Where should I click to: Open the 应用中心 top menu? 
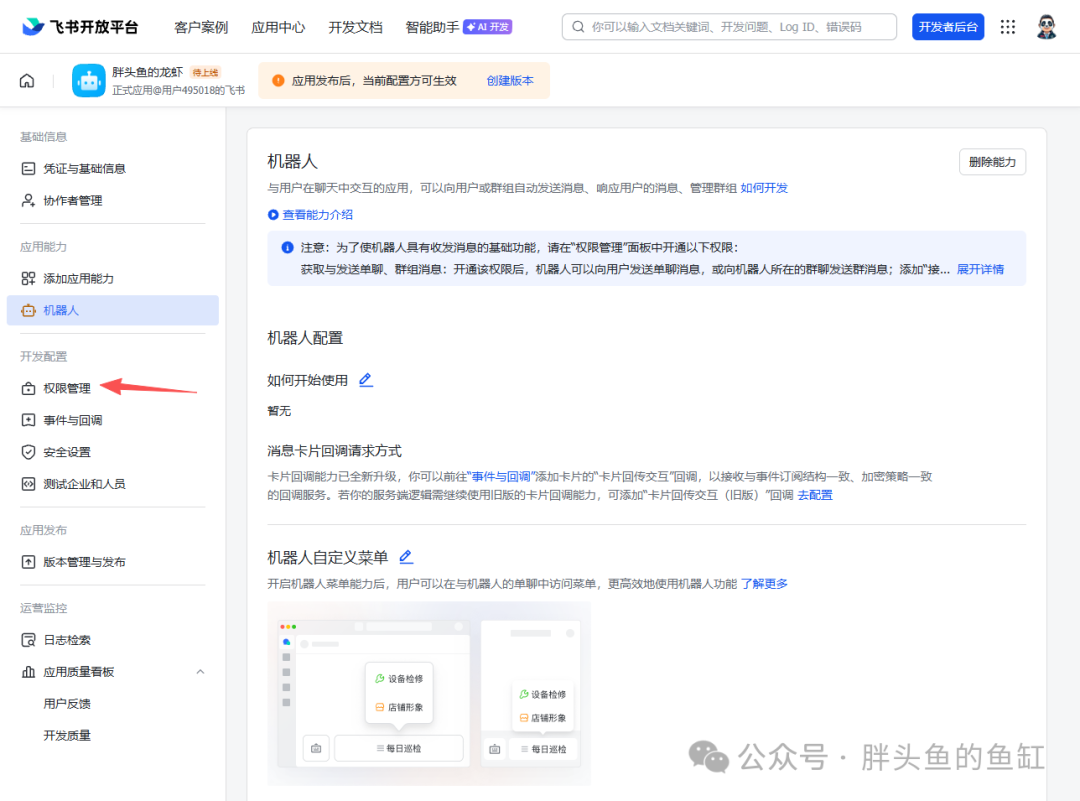[278, 28]
